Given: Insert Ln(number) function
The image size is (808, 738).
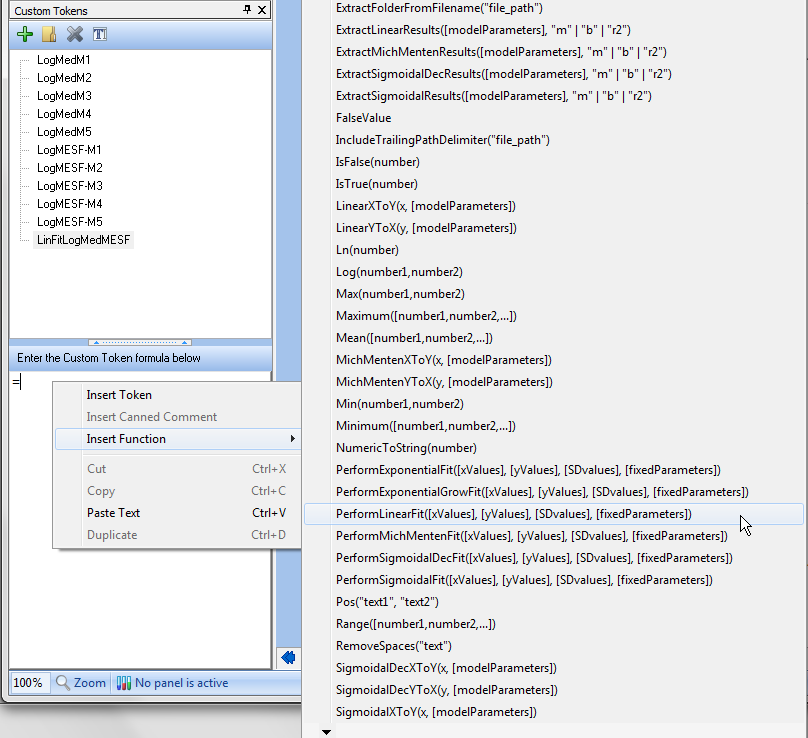Looking at the screenshot, I should (367, 250).
